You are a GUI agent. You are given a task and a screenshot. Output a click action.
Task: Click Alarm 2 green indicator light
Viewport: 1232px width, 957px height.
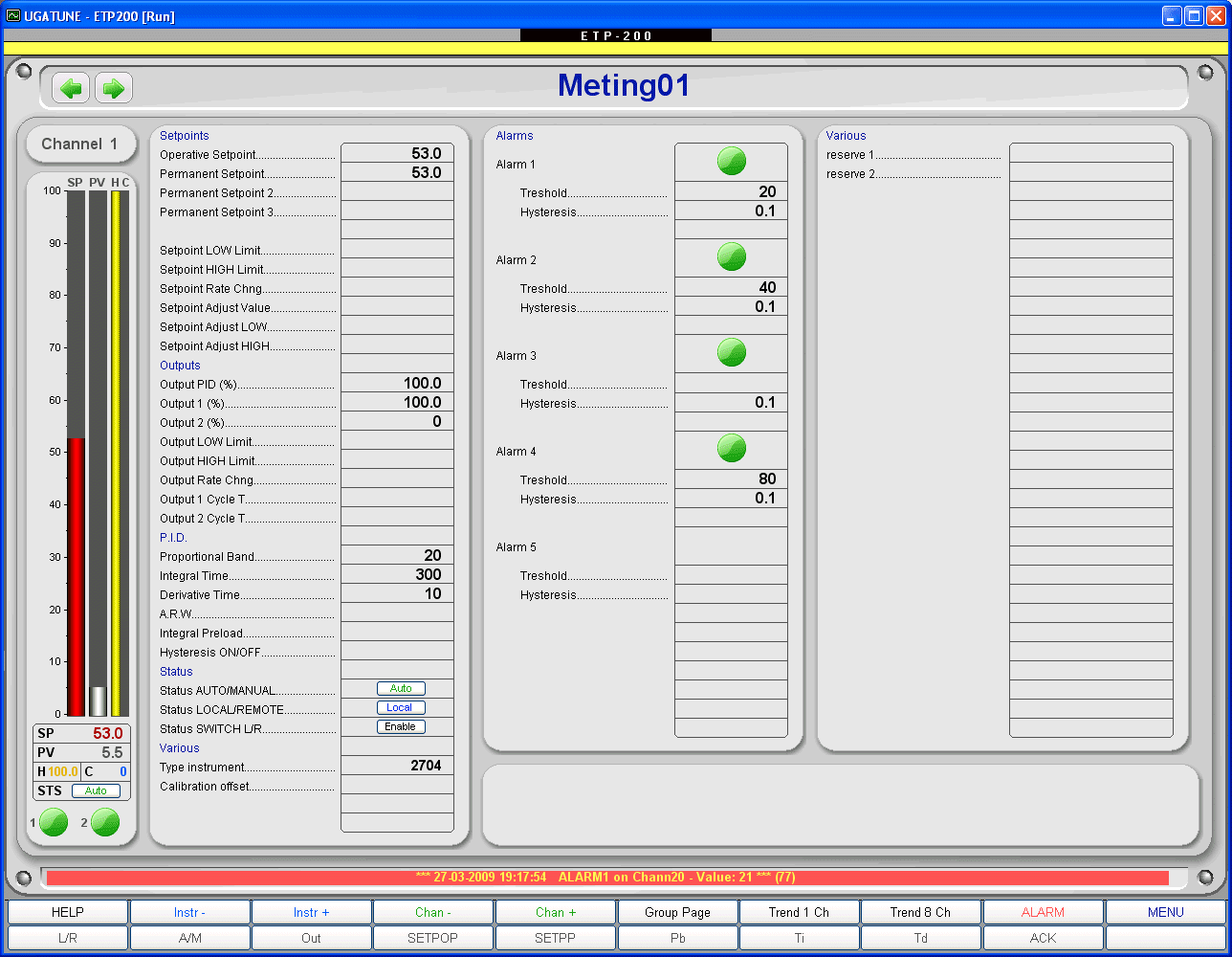732,256
